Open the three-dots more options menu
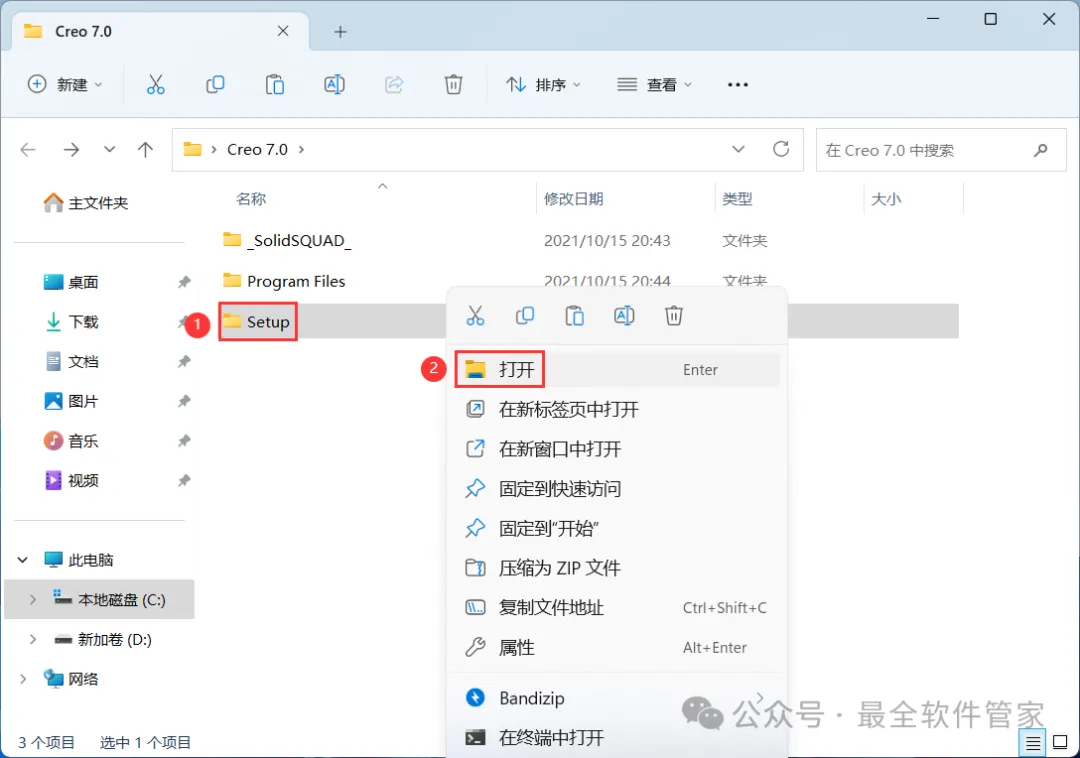The width and height of the screenshot is (1080, 758). (738, 85)
